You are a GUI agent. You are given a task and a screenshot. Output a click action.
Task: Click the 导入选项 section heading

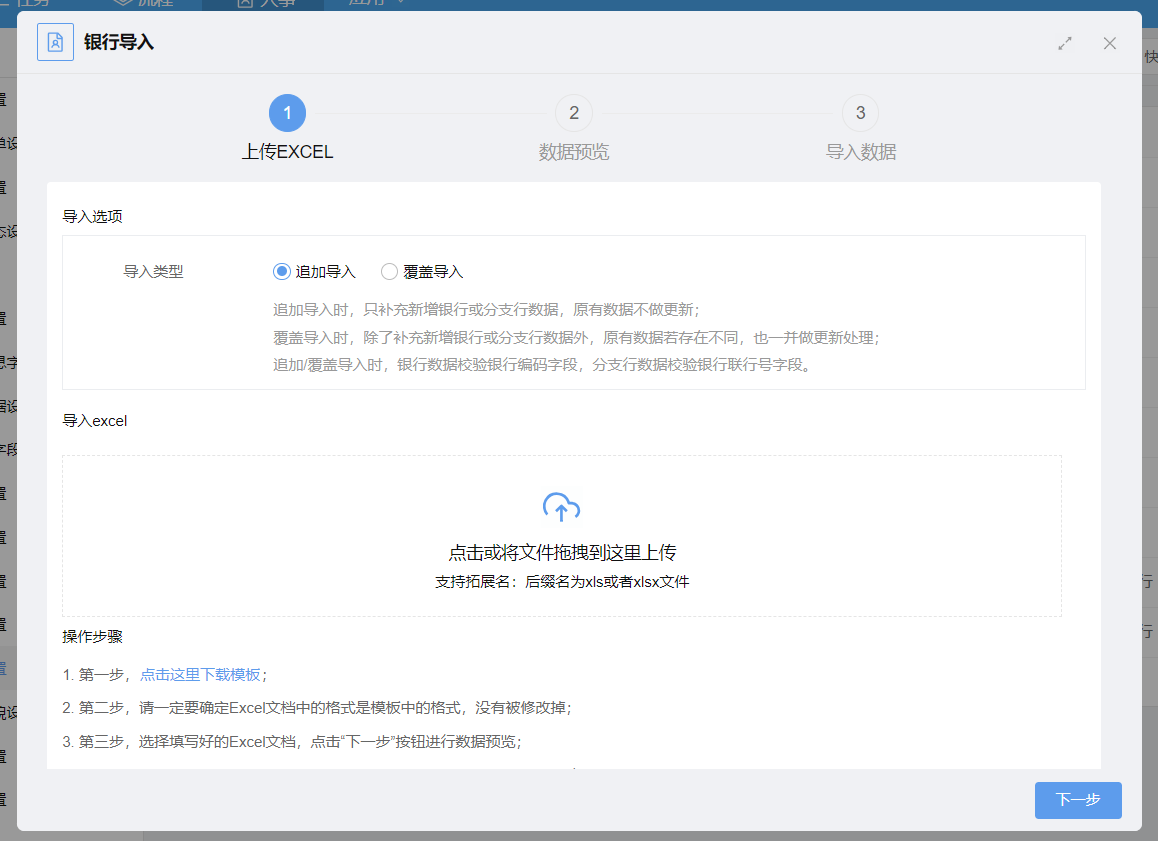[92, 216]
